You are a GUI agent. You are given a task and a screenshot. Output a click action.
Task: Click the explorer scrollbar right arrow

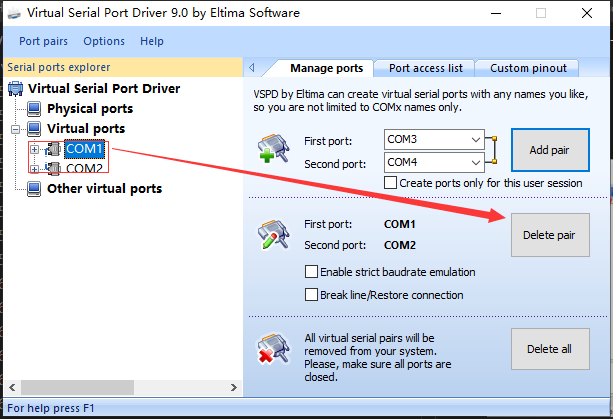234,387
